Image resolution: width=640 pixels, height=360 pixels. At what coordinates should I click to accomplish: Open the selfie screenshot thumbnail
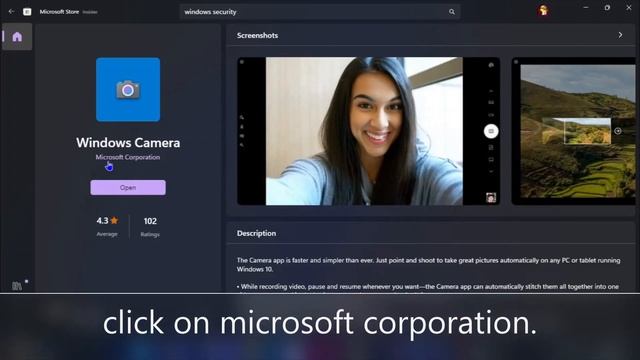[369, 131]
